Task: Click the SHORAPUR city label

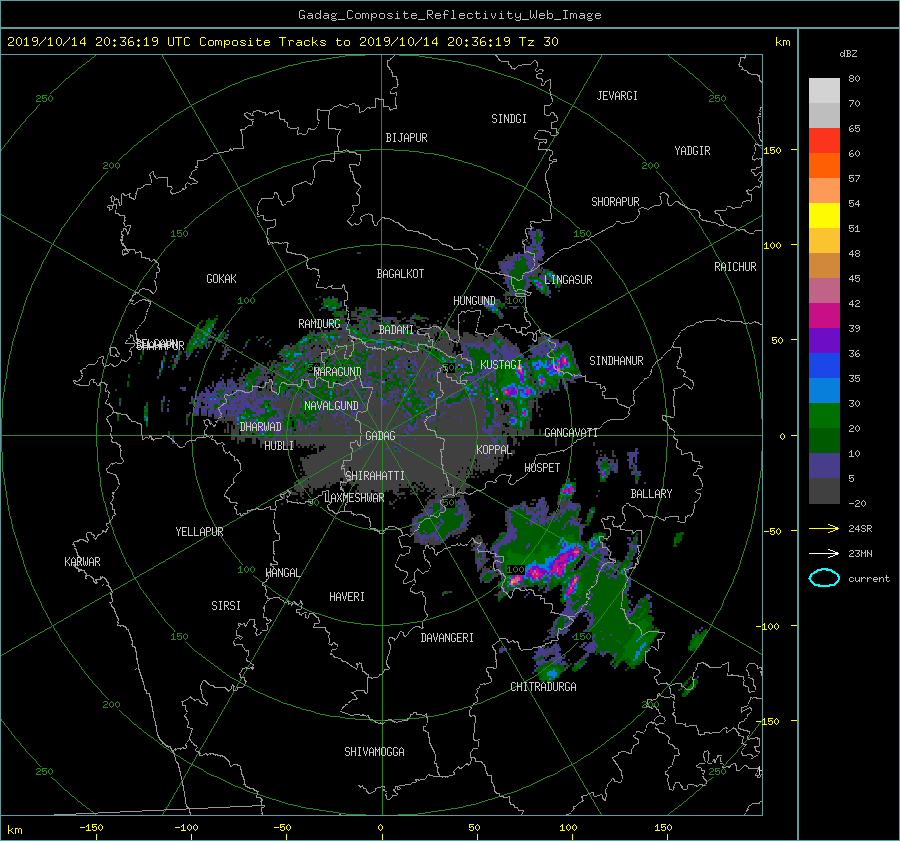Action: [x=615, y=202]
